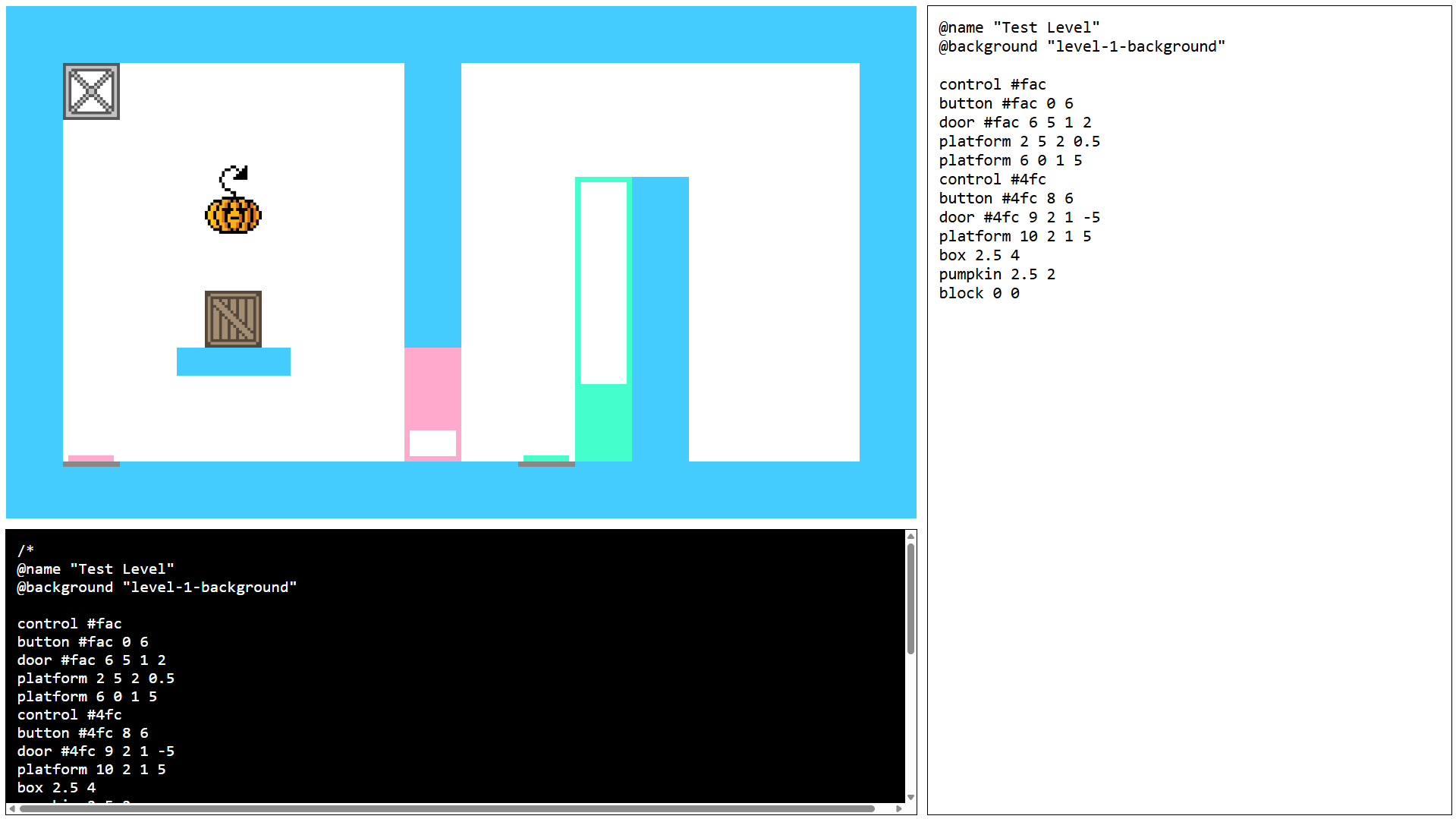Select the wooden crate box
The image size is (1456, 819).
(x=233, y=319)
